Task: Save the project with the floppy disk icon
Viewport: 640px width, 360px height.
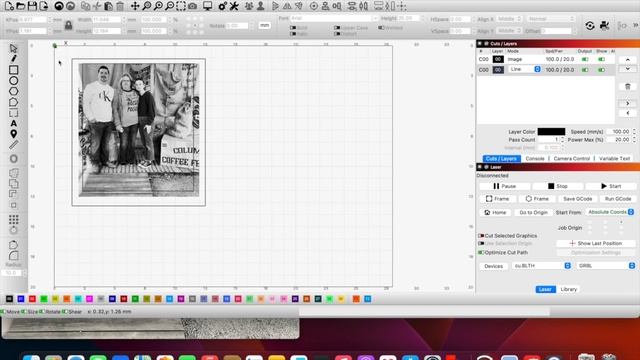Action: tap(32, 6)
